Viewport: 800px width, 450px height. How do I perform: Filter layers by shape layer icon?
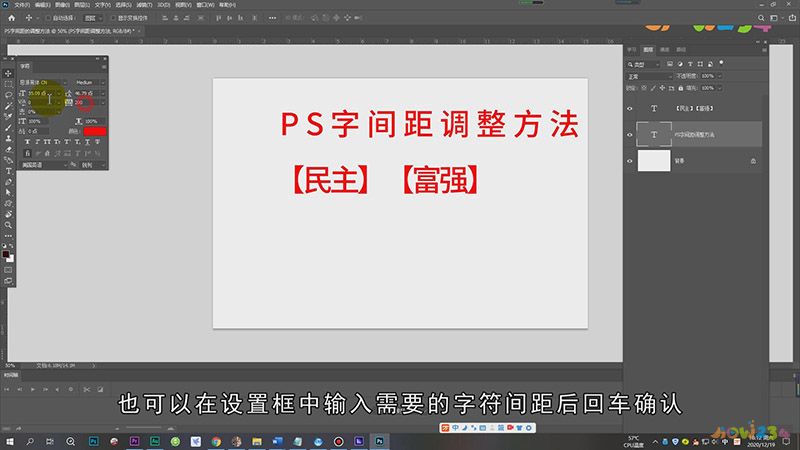click(x=700, y=64)
